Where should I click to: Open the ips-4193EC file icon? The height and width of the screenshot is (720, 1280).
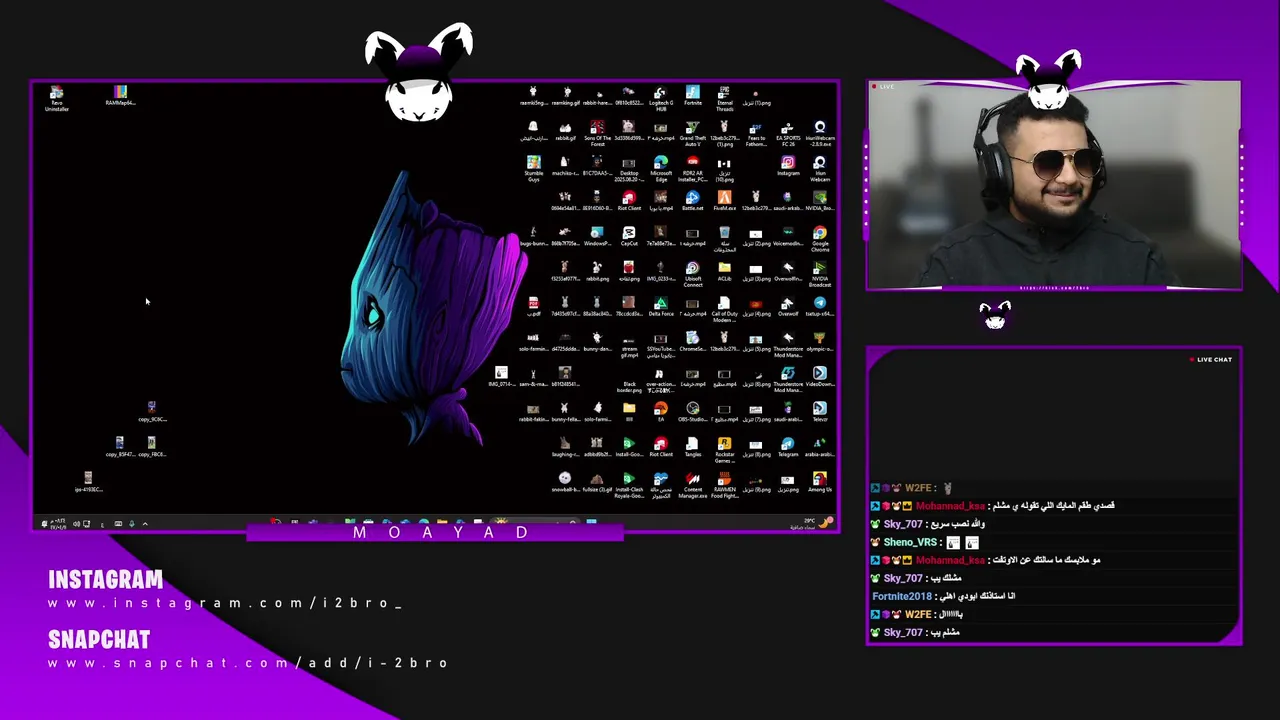(x=88, y=482)
